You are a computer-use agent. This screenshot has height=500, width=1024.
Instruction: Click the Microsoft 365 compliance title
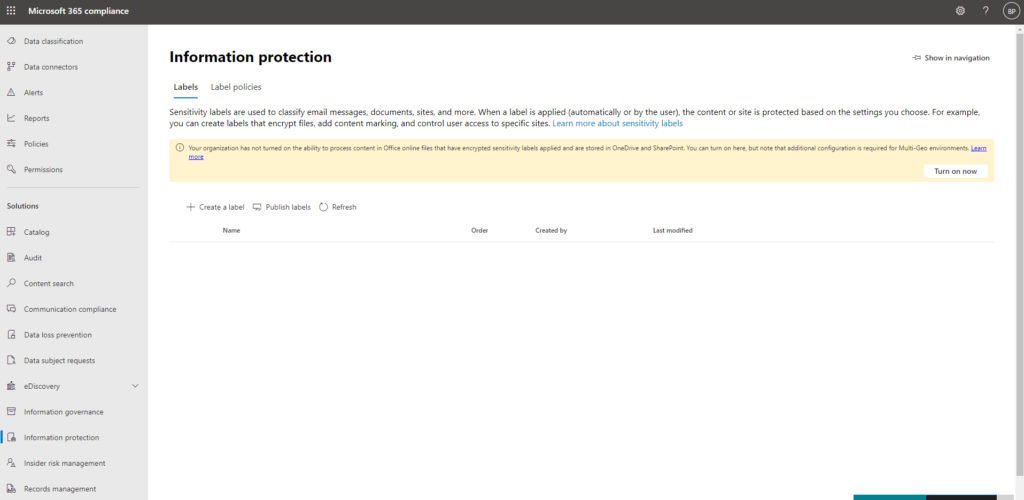78,11
